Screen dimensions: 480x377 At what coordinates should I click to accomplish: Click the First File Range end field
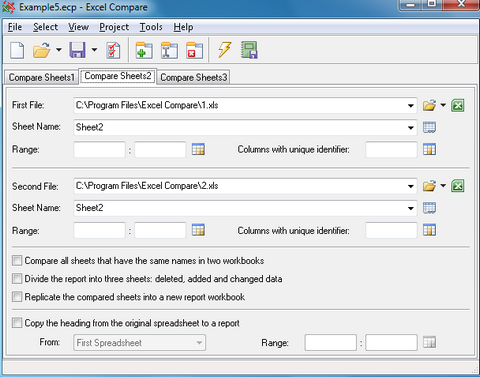pyautogui.click(x=160, y=150)
